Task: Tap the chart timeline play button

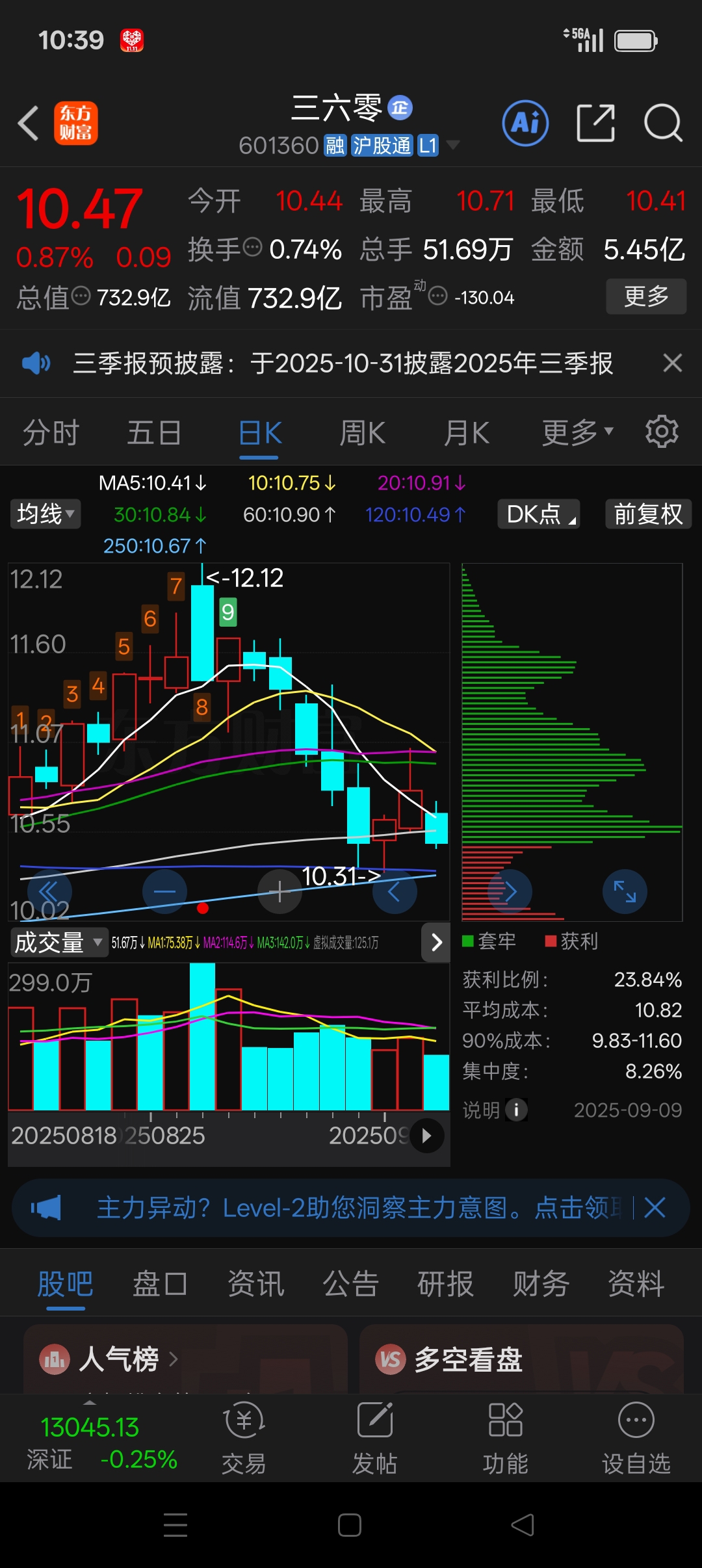Action: (x=427, y=1136)
